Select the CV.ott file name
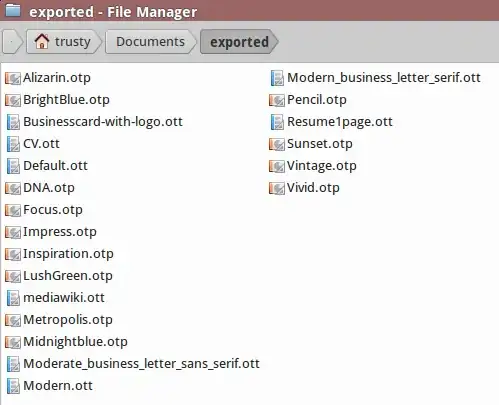Viewport: 499px width, 405px height. click(x=41, y=144)
